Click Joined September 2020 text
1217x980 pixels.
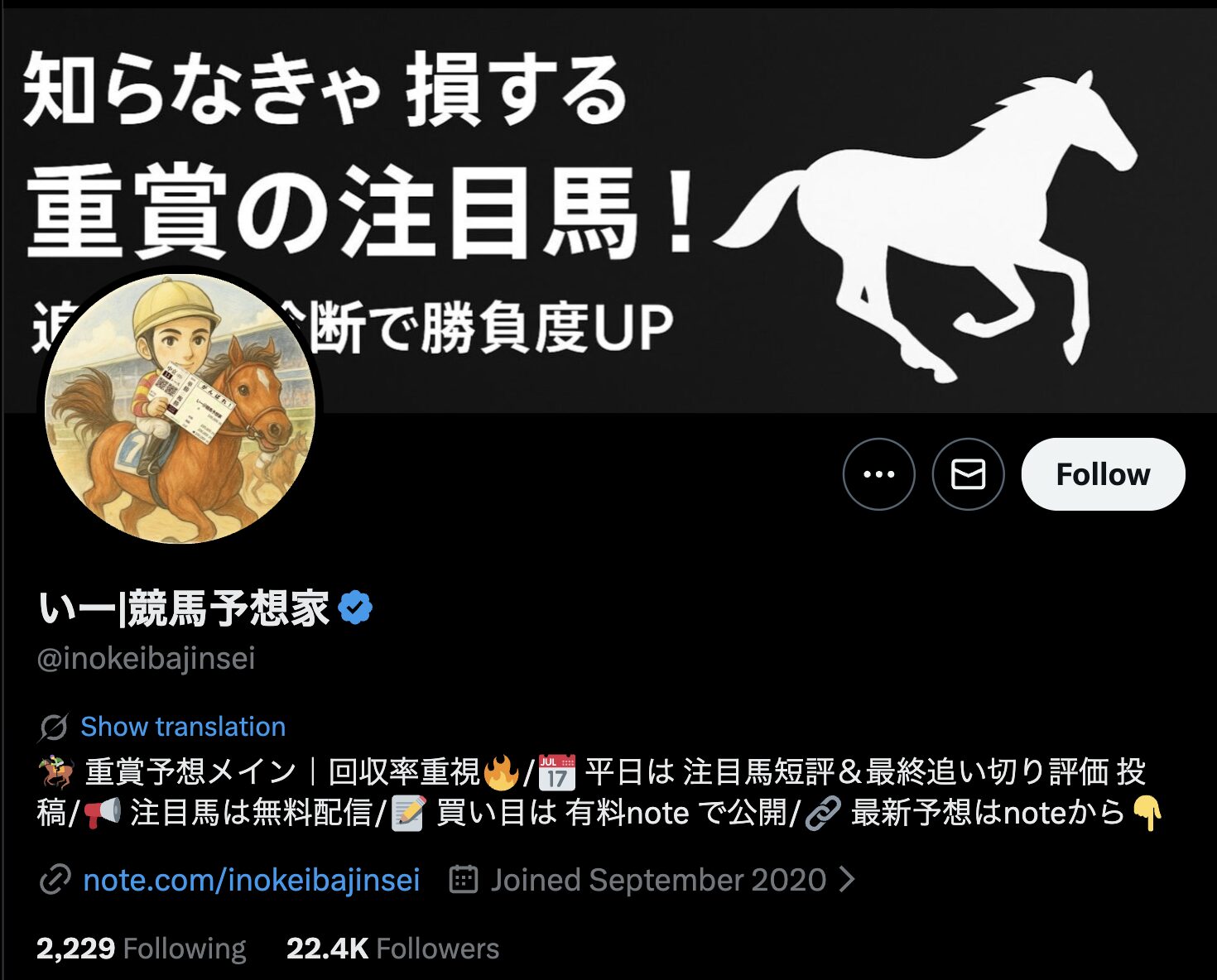pos(658,880)
